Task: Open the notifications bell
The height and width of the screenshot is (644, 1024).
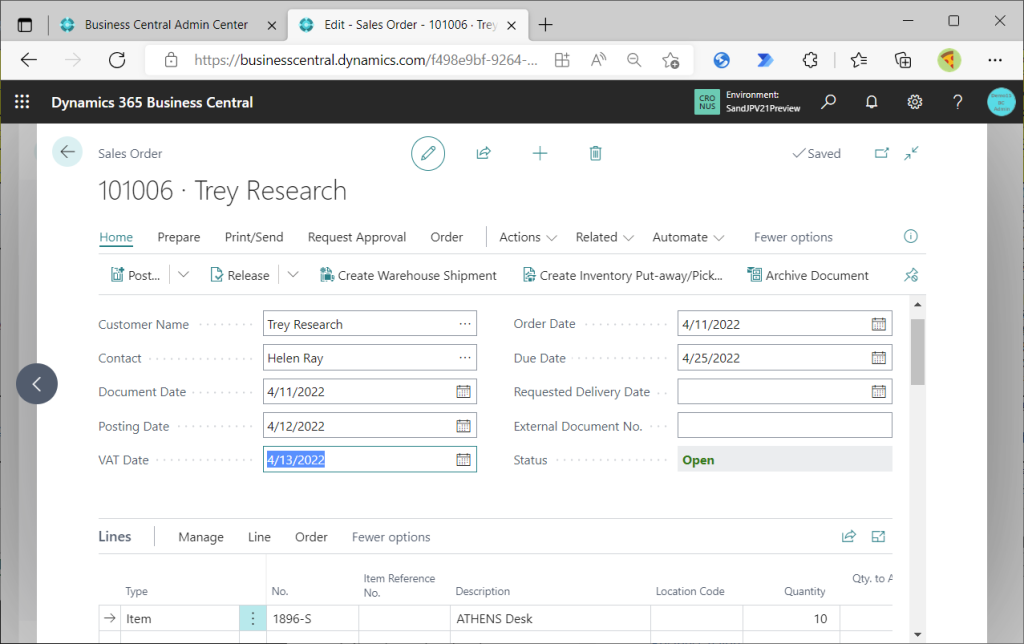Action: (x=871, y=102)
